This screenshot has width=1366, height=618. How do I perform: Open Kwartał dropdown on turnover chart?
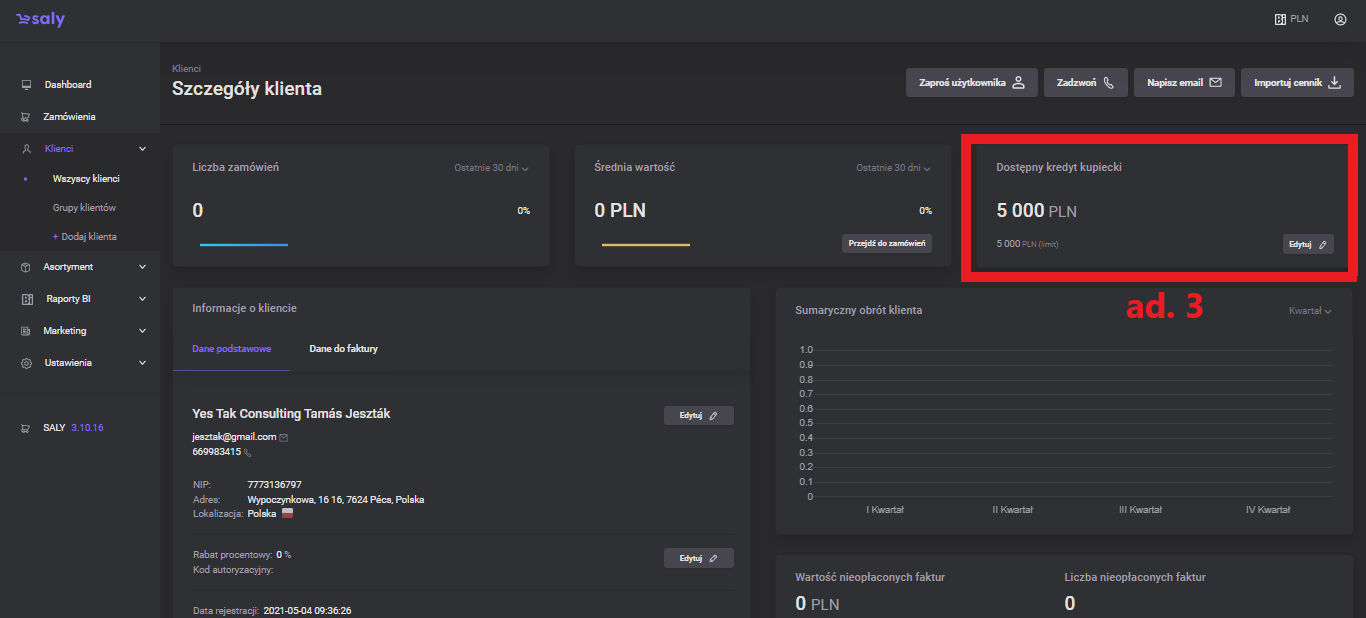1310,311
